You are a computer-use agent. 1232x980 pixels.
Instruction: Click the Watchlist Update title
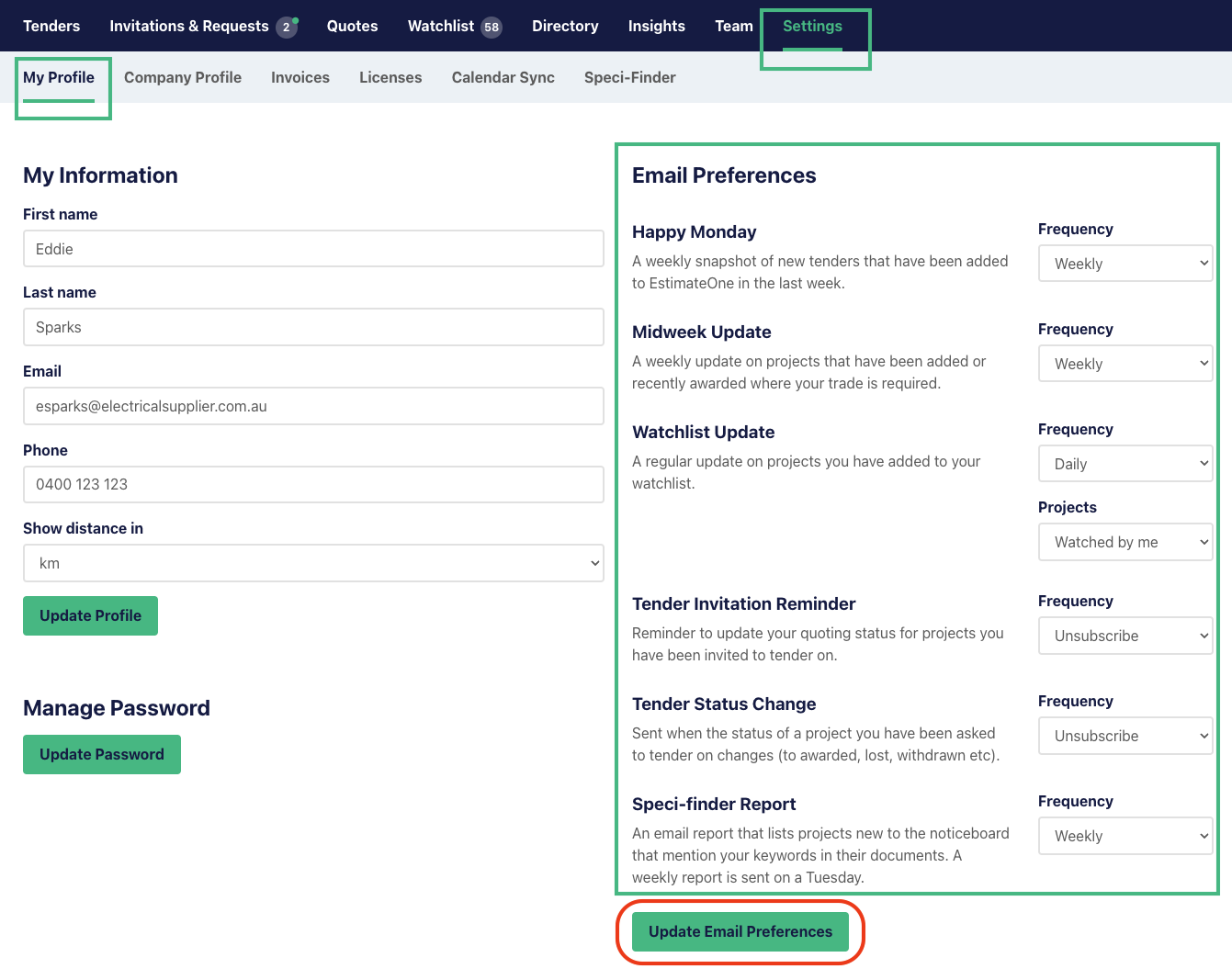tap(704, 433)
